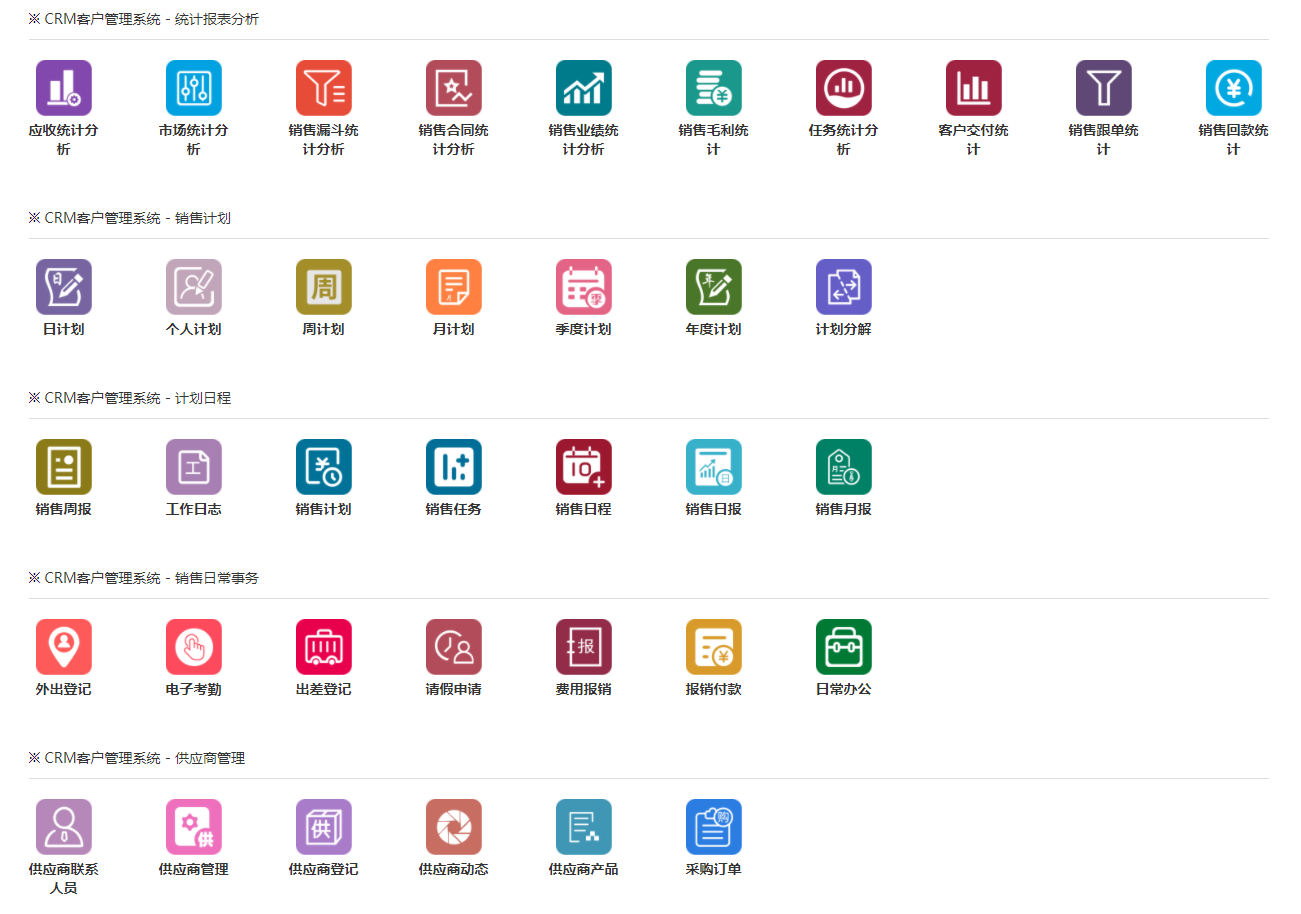Select the 供应商动态 aperture icon

pos(453,827)
